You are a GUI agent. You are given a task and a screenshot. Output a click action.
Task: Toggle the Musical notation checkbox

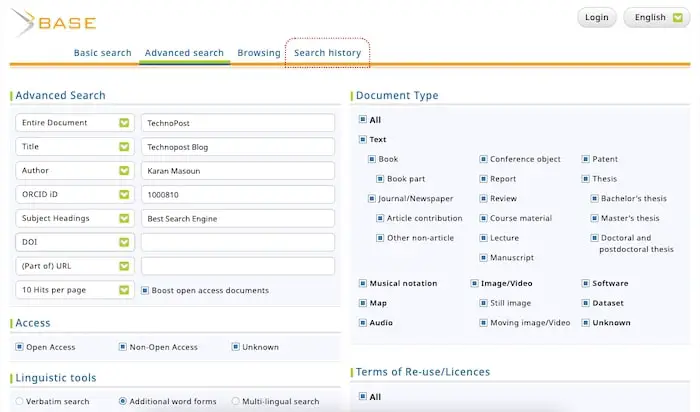click(x=362, y=283)
